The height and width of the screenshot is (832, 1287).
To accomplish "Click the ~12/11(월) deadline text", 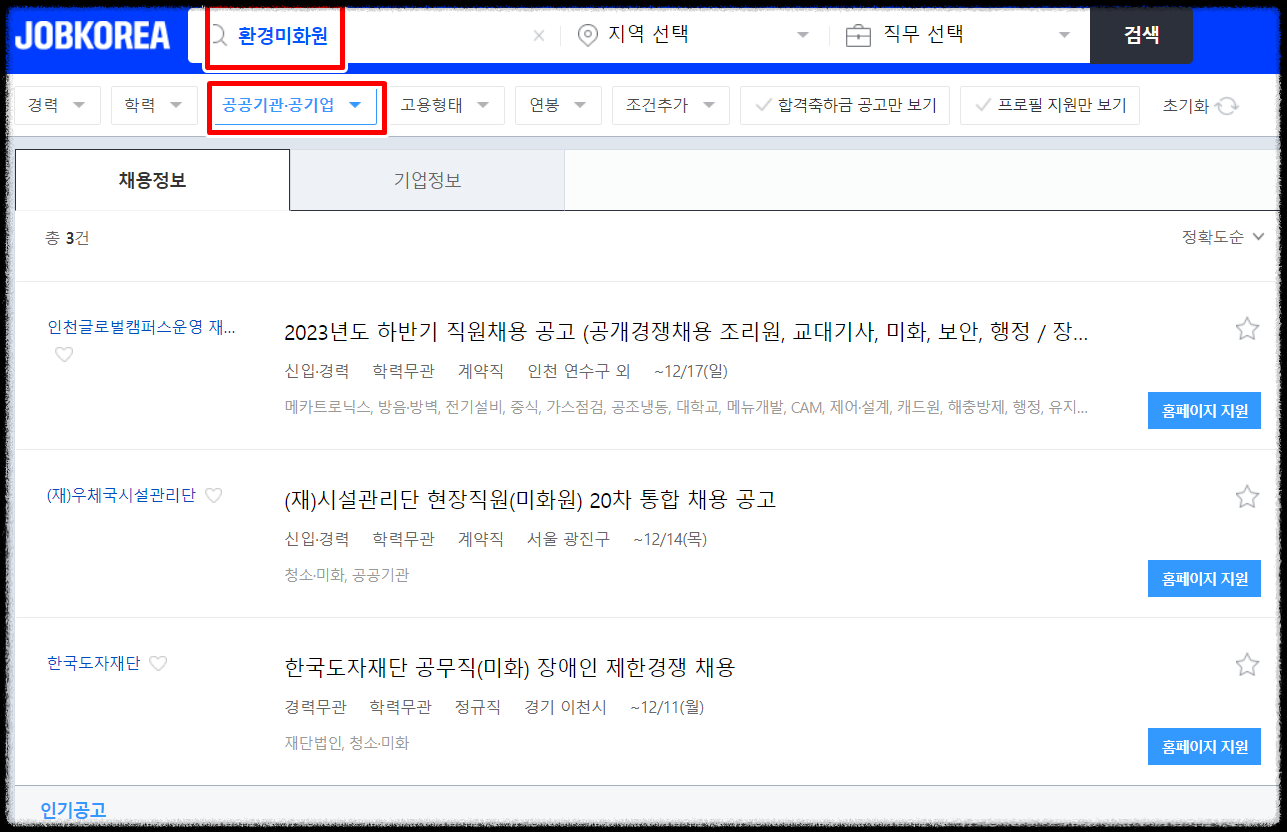I will pos(667,707).
